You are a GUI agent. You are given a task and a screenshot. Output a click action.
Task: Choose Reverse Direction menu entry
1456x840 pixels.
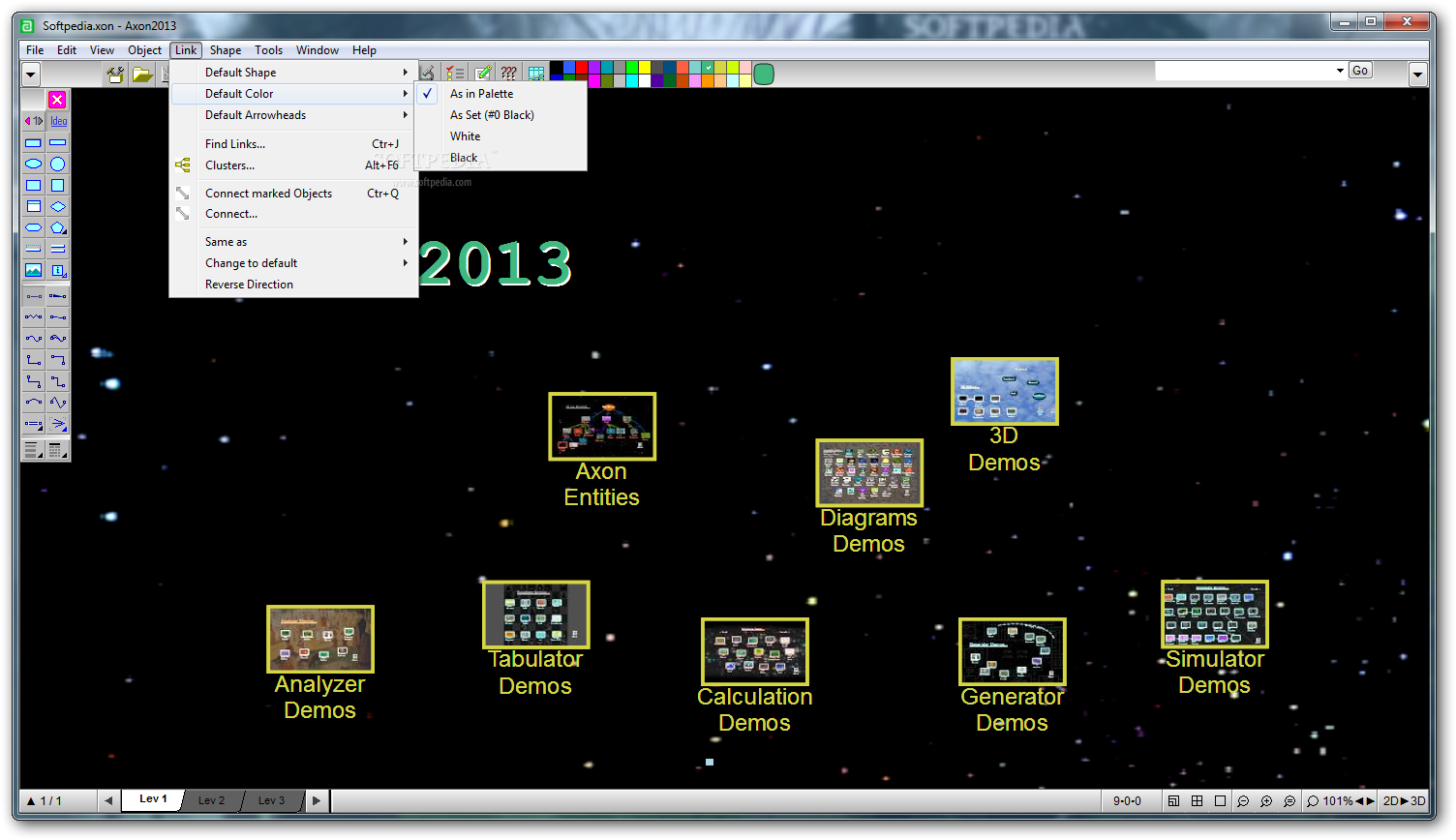coord(294,285)
